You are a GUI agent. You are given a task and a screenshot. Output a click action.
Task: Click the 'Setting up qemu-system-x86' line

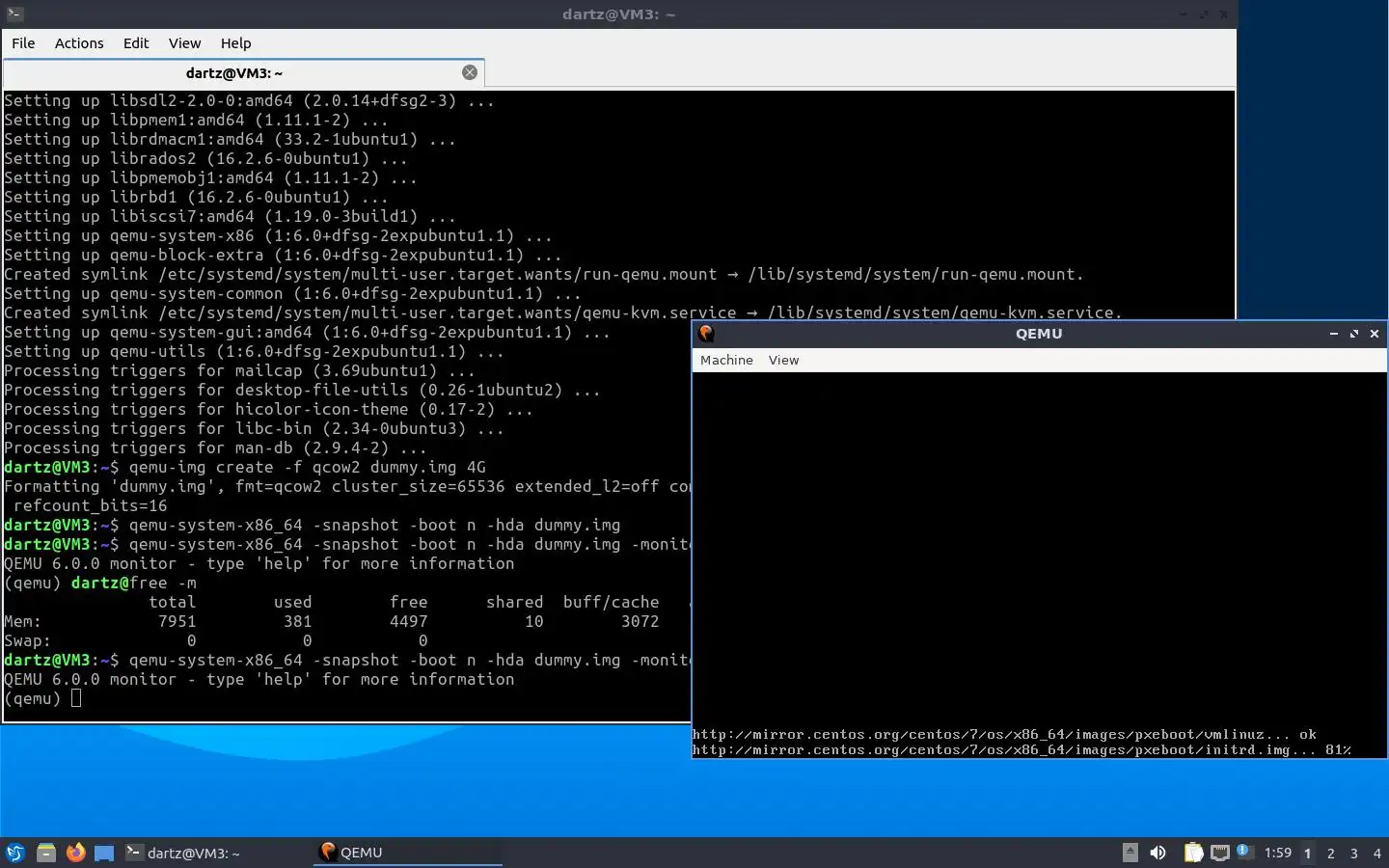(x=278, y=235)
